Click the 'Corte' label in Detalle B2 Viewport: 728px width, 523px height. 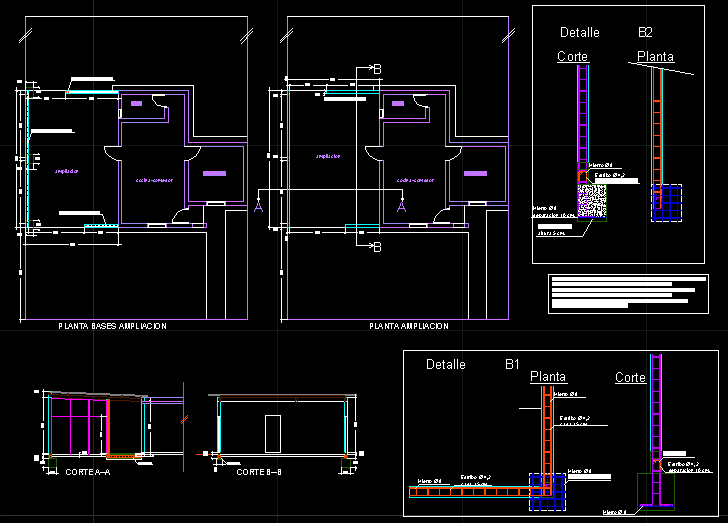(x=572, y=57)
